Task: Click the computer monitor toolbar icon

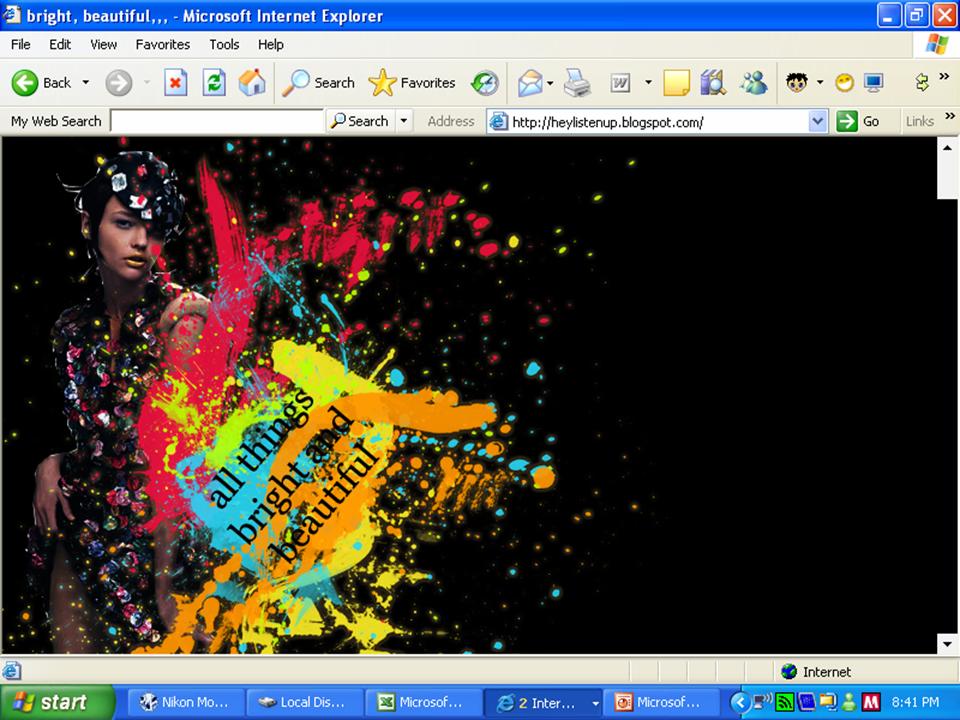Action: 874,83
